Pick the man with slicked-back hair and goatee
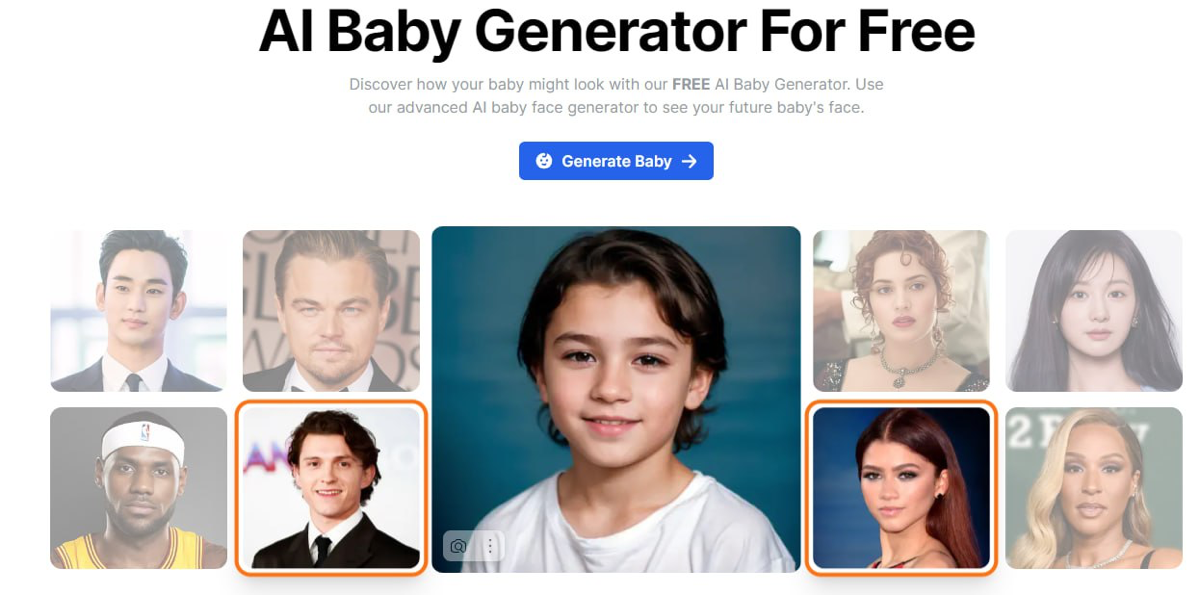 [331, 310]
